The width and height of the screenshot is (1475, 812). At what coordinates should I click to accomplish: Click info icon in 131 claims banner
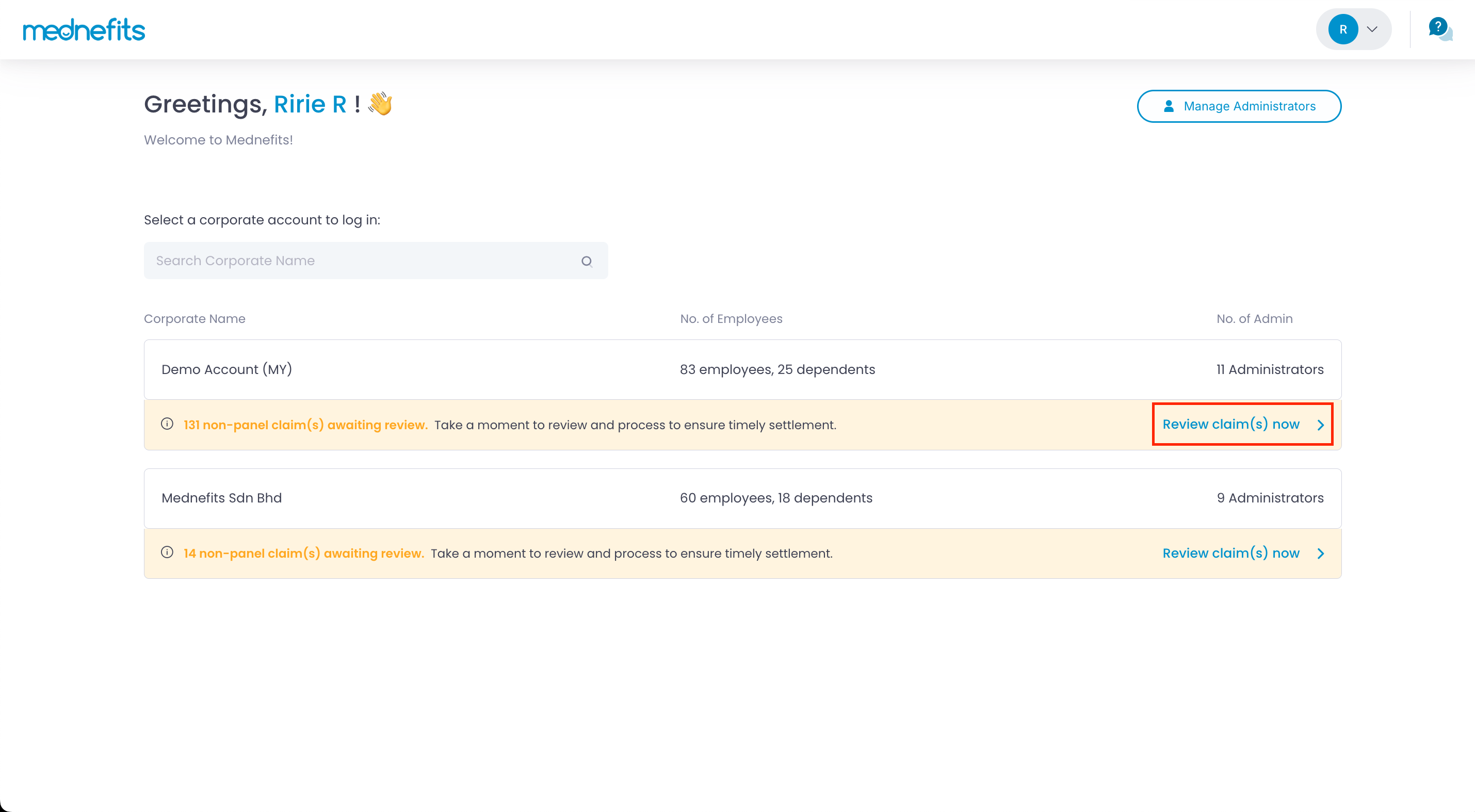tap(167, 425)
